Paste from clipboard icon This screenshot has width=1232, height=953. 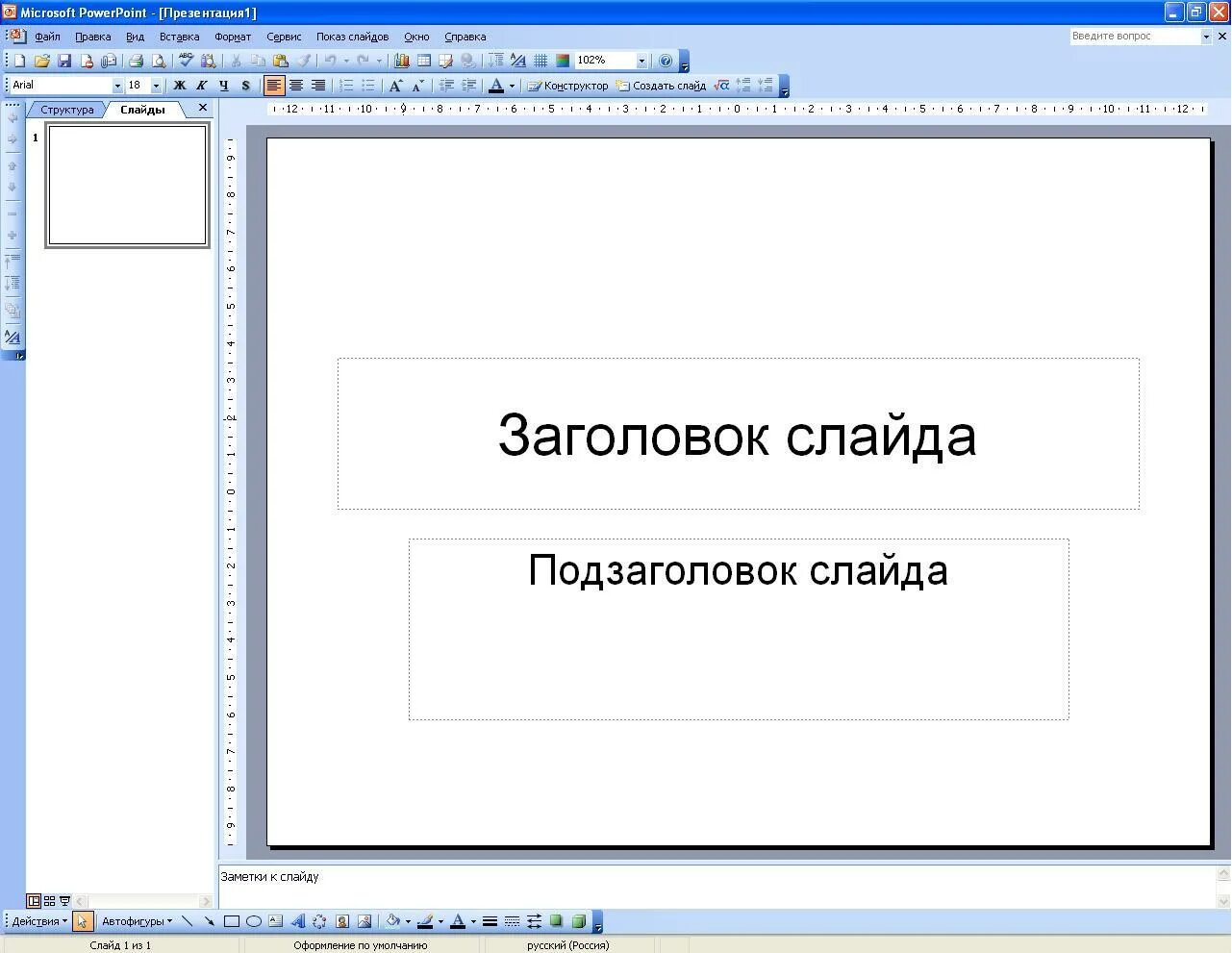point(281,61)
